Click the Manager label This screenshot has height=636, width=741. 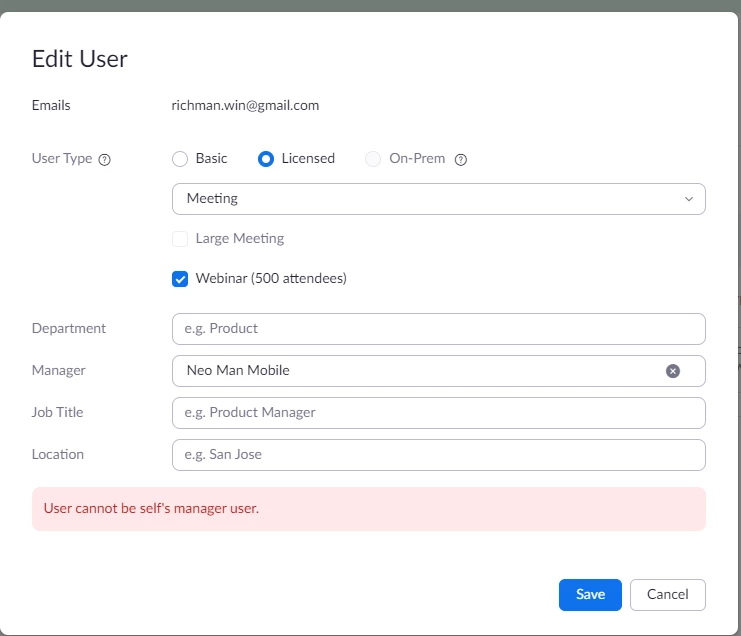59,370
